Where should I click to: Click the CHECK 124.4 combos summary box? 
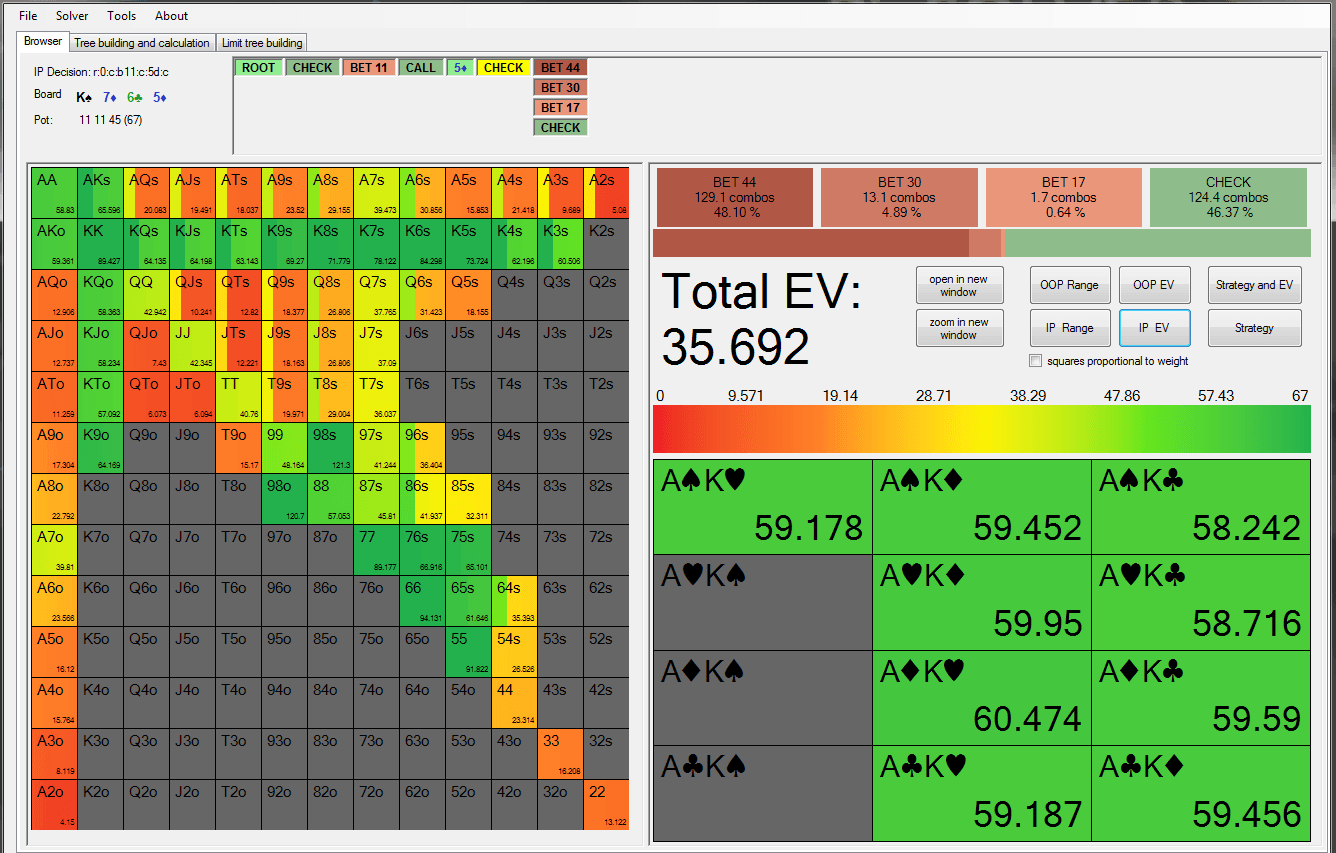click(x=1228, y=197)
